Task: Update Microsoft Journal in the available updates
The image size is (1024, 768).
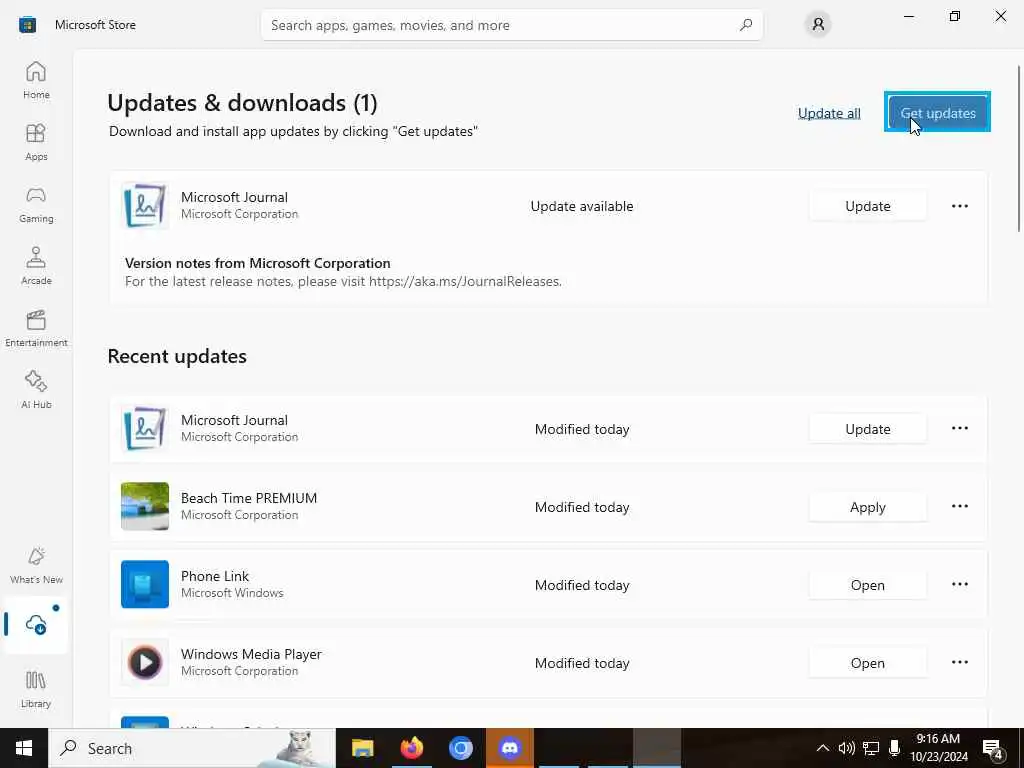Action: [x=867, y=206]
